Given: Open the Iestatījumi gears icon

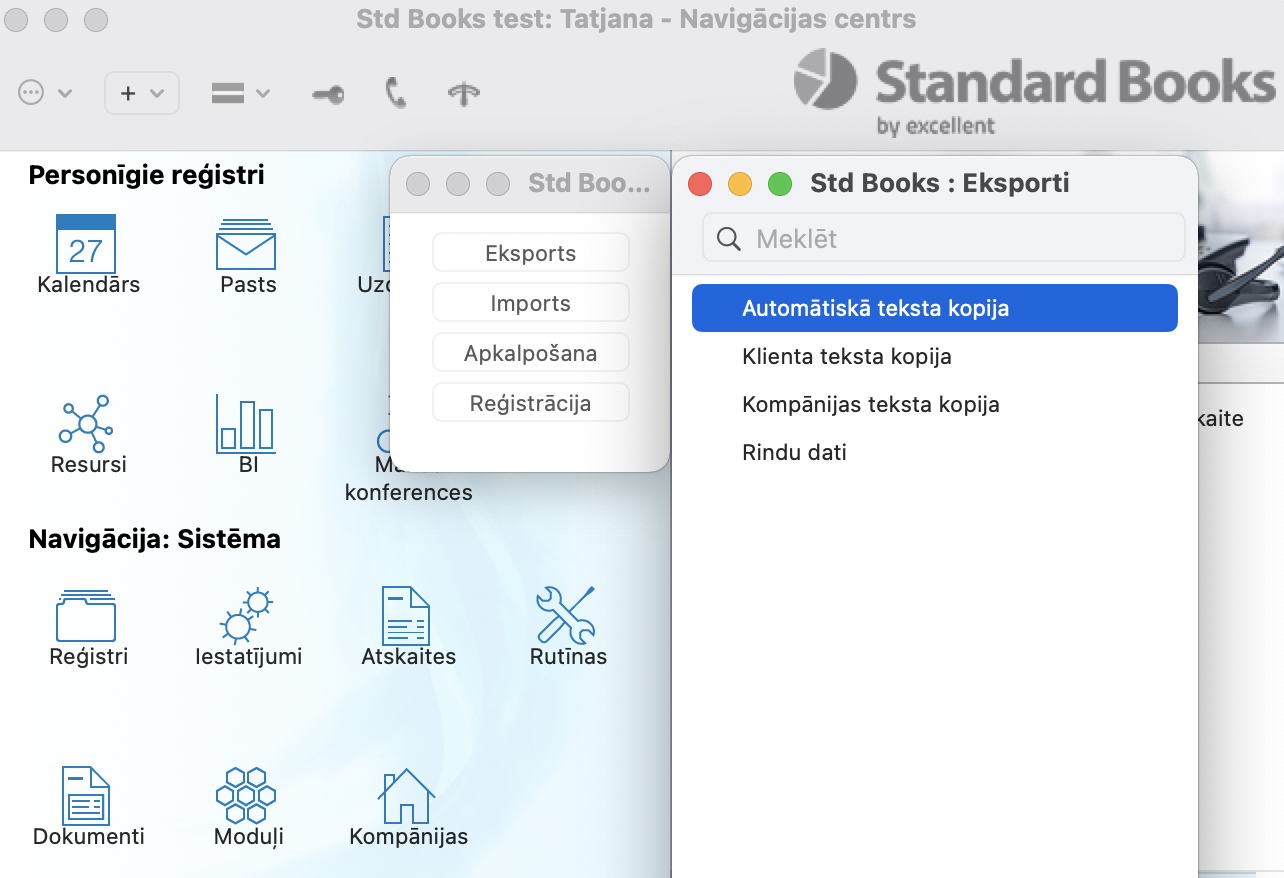Looking at the screenshot, I should pos(247,615).
